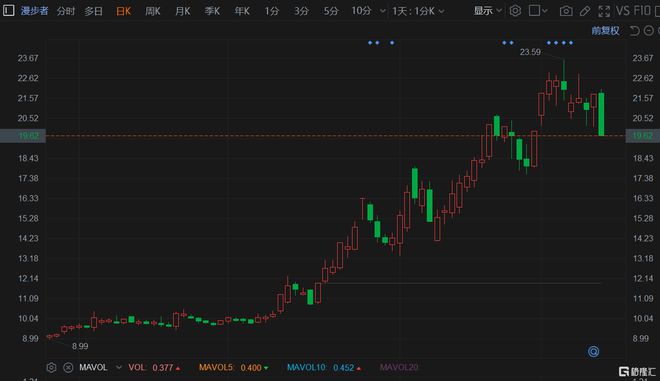Switch to the 3分 minute chart
The width and height of the screenshot is (660, 381).
click(301, 11)
